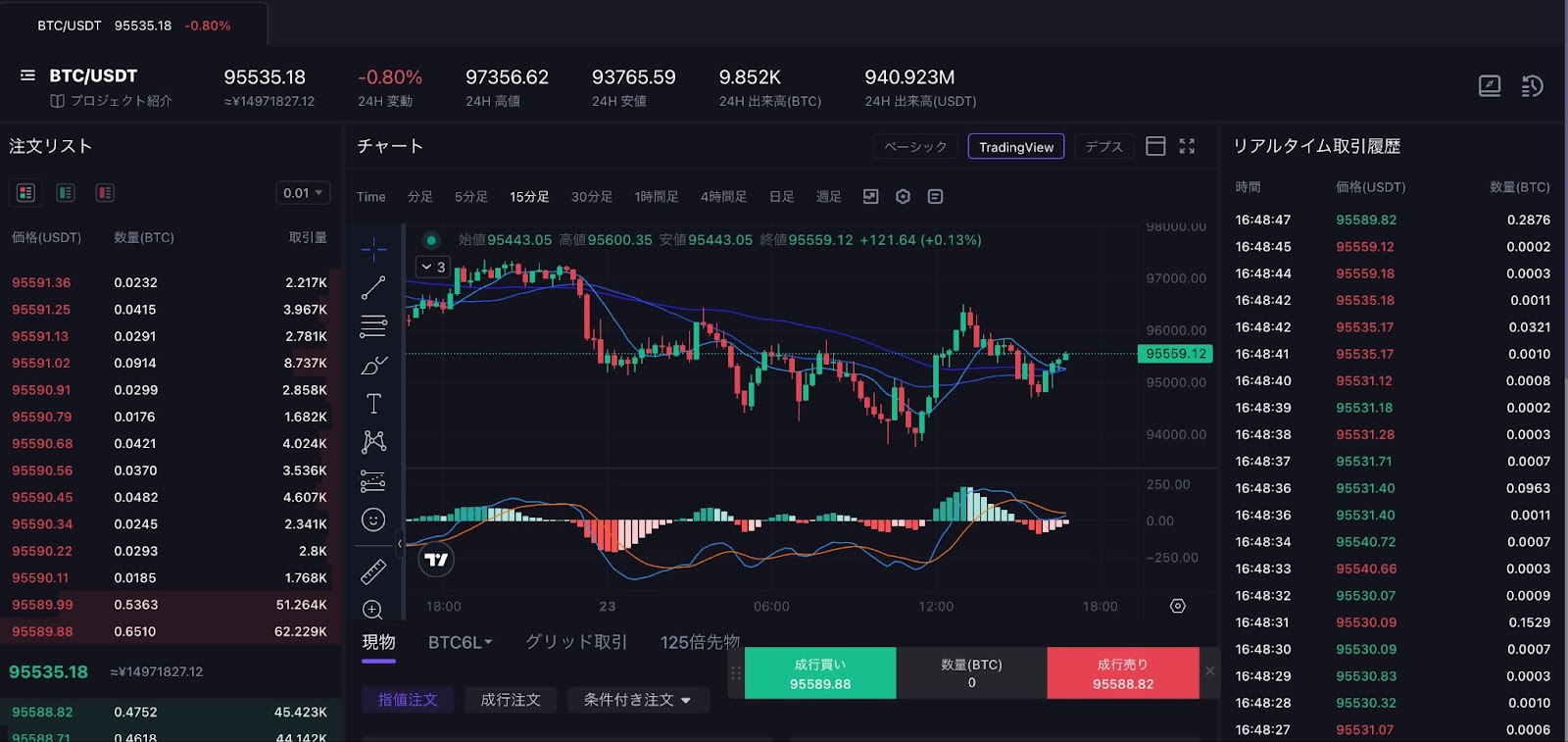Open the chart patterns tool
1568x742 pixels.
pyautogui.click(x=373, y=442)
